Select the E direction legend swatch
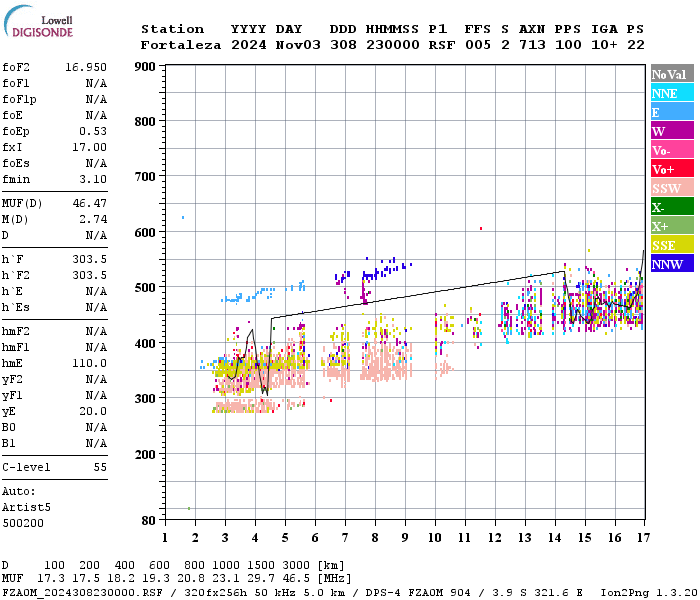This screenshot has height=600, width=700. (x=672, y=112)
